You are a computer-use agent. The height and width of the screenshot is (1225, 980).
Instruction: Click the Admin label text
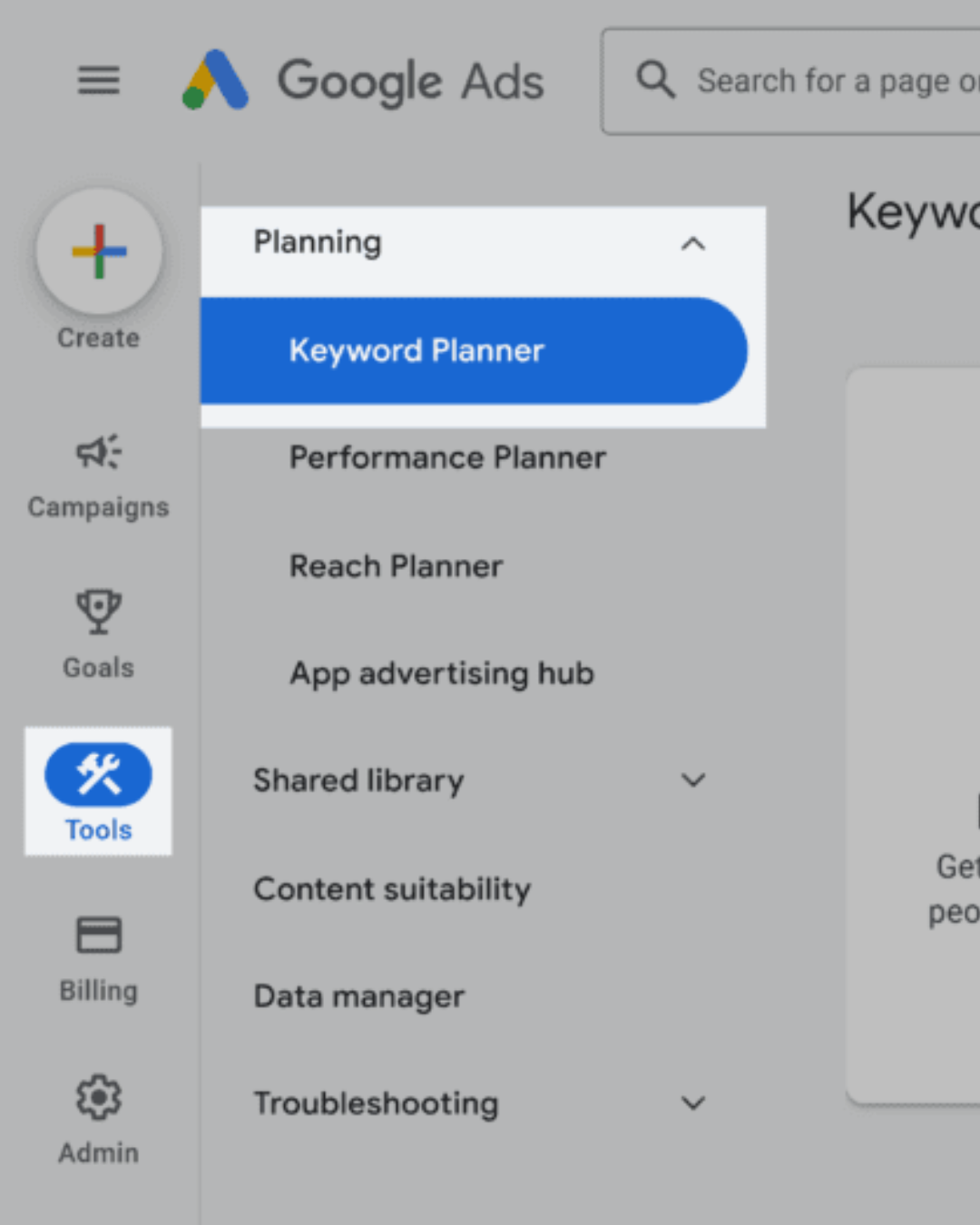(98, 1153)
